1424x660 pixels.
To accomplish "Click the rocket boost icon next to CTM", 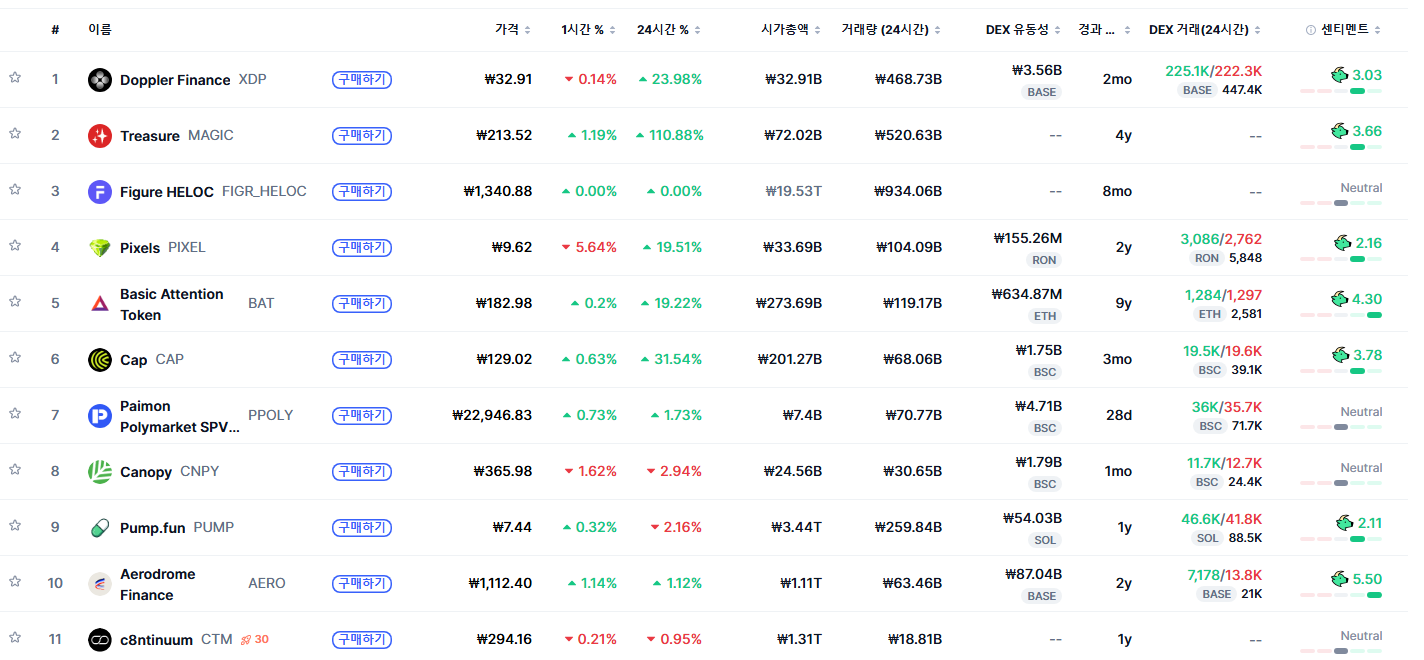I will pos(245,639).
